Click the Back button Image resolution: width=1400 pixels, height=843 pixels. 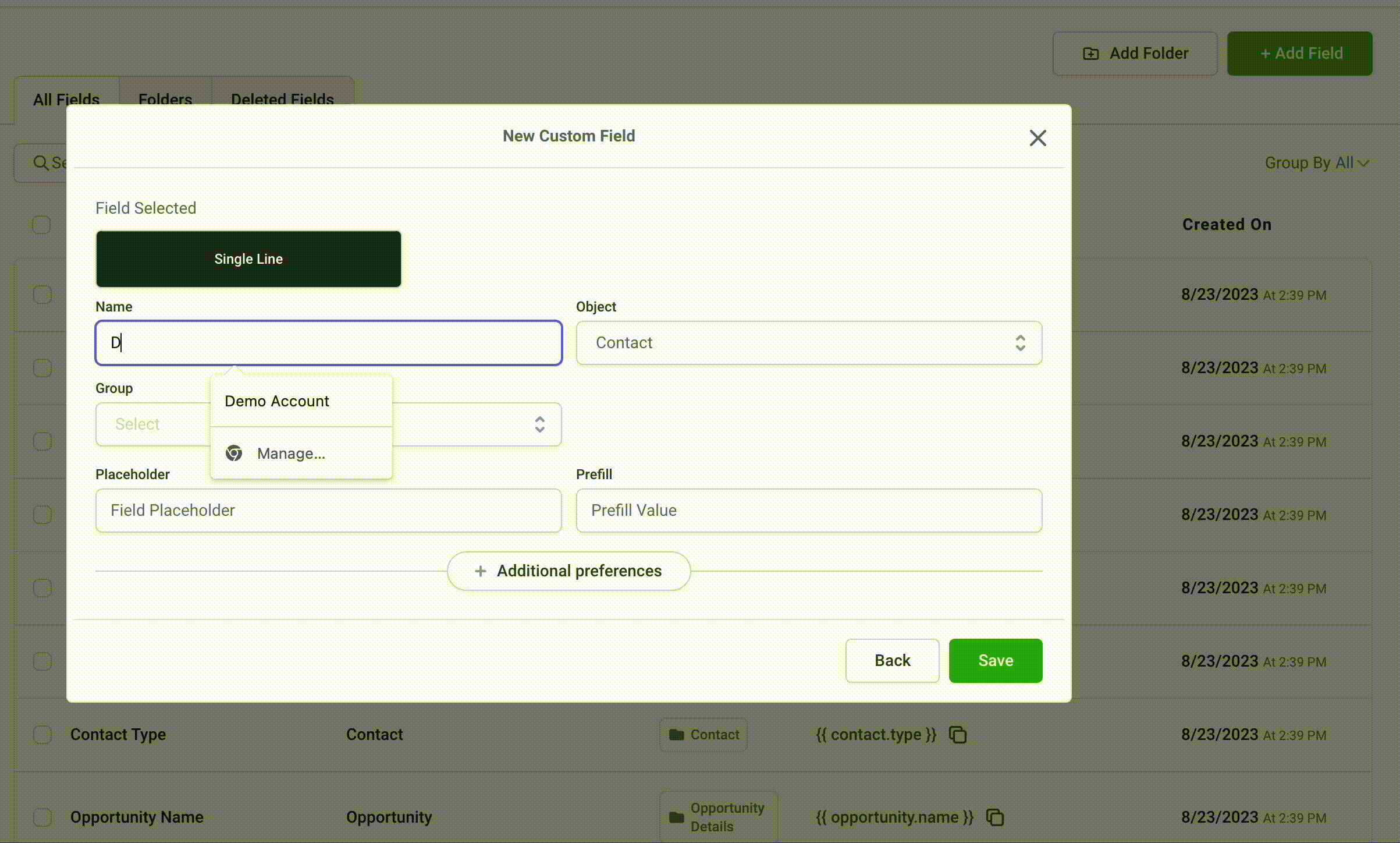(892, 660)
